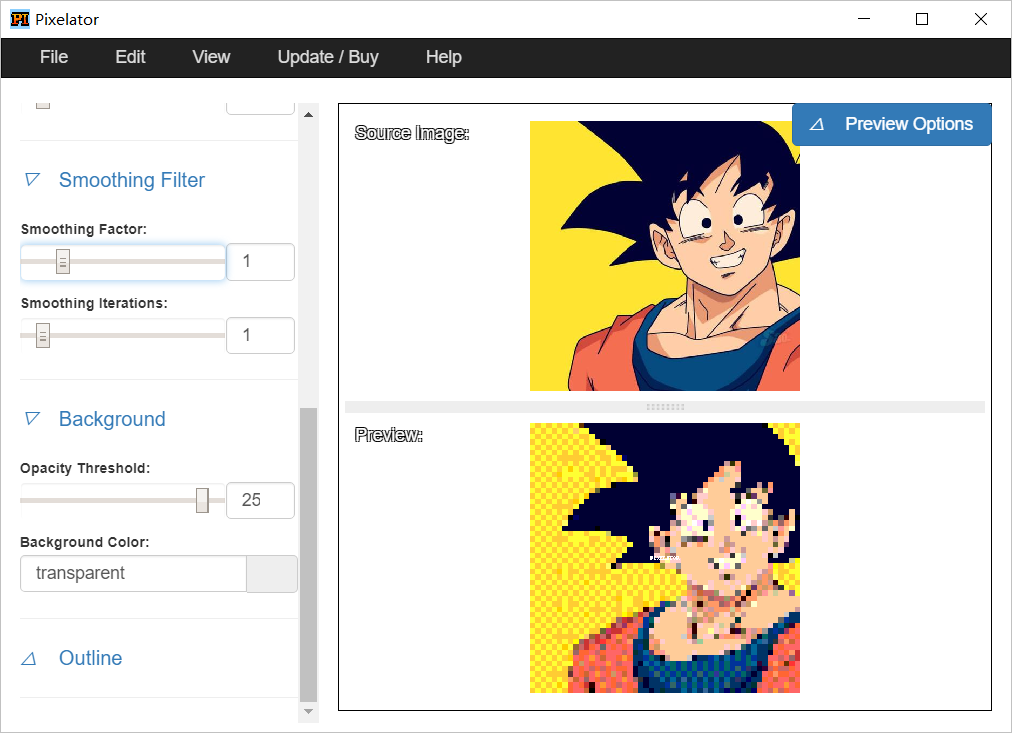Viewport: 1012px width, 733px height.
Task: Collapse the Smoothing Filter section
Action: point(130,180)
